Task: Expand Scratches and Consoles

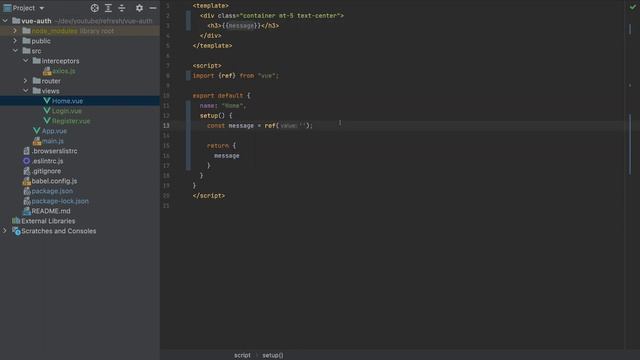Action: [5, 231]
